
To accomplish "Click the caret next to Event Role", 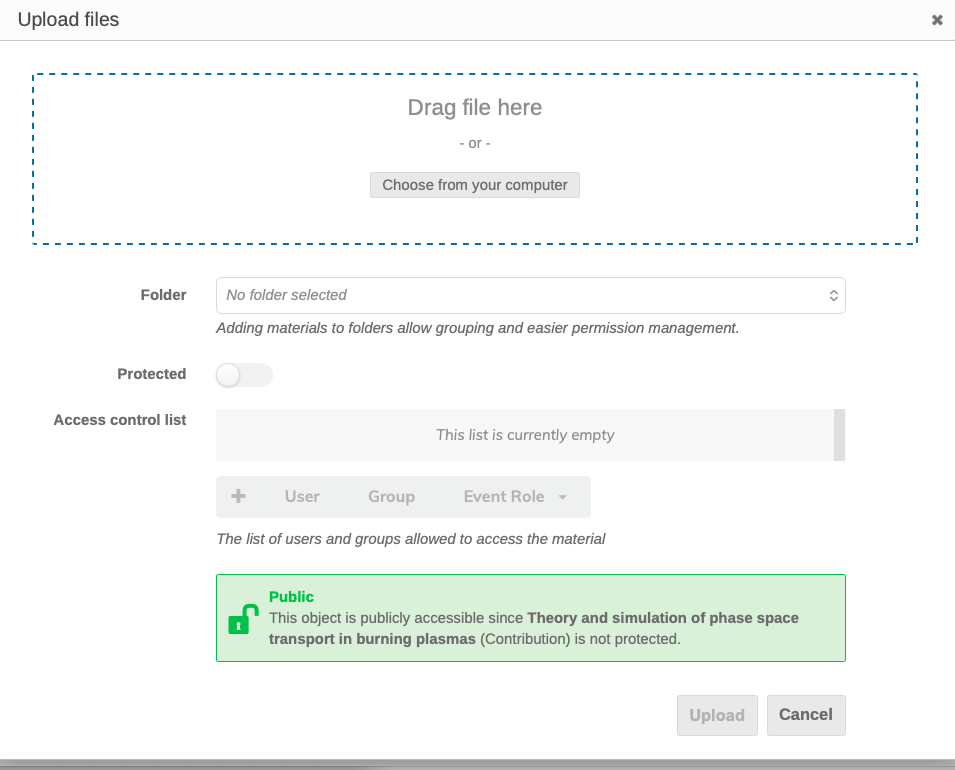I will click(x=563, y=497).
